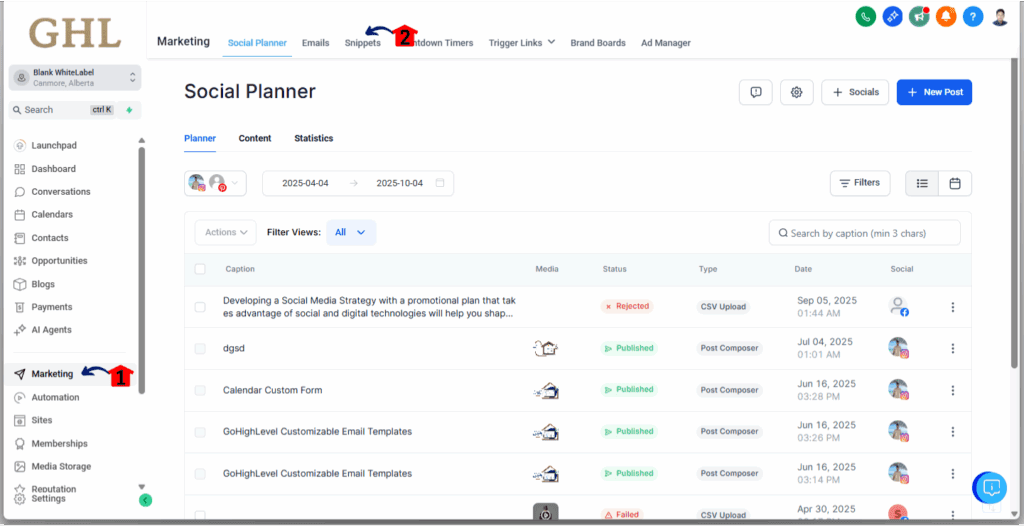Open three-dot menu for the 03:26 PM post
The image size is (1024, 526).
(953, 432)
